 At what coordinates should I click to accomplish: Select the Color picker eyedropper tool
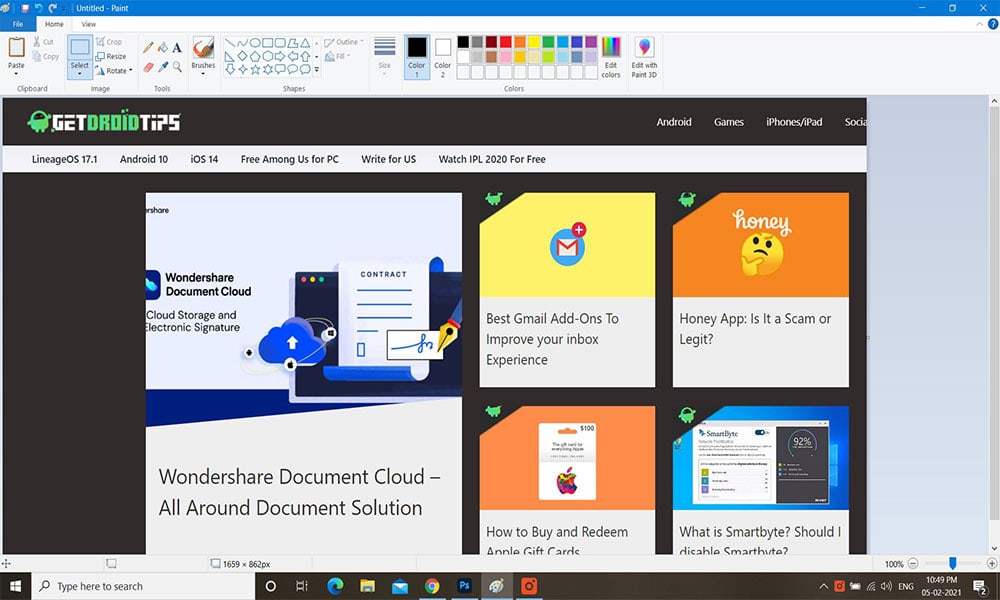pyautogui.click(x=163, y=67)
